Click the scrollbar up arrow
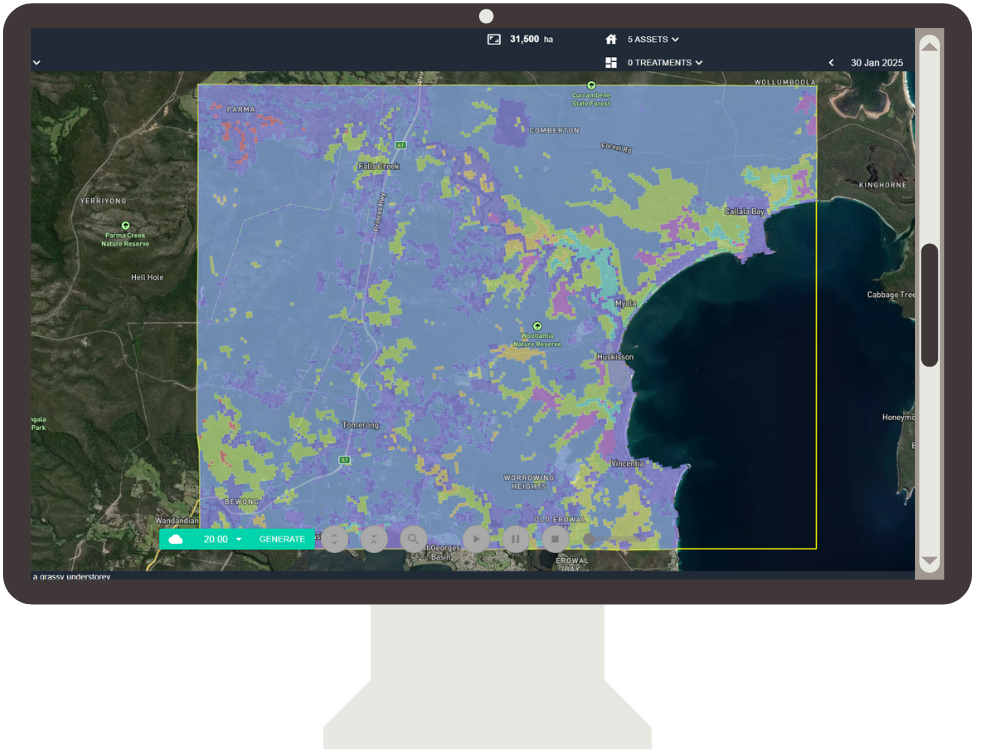 click(929, 47)
